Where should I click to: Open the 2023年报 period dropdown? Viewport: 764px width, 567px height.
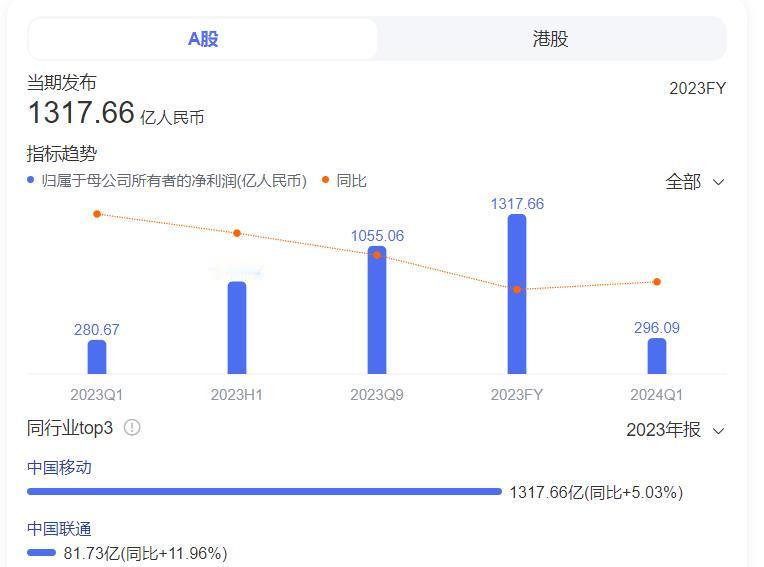[x=675, y=430]
